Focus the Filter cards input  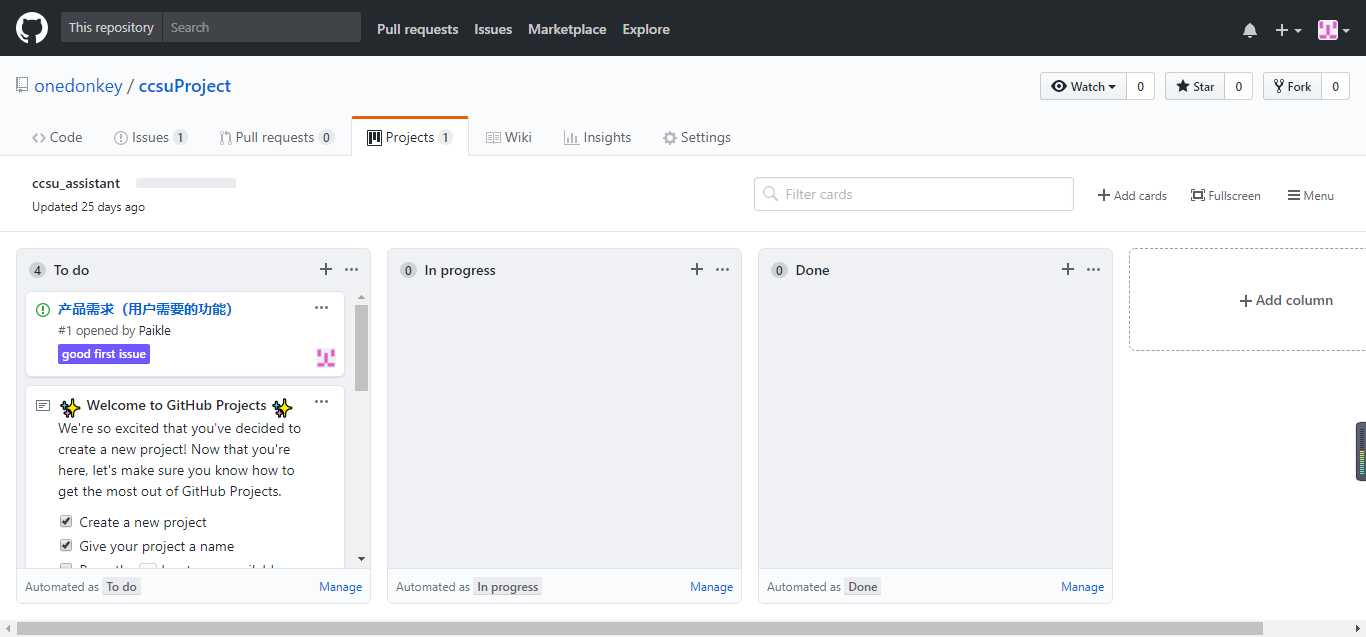click(914, 194)
